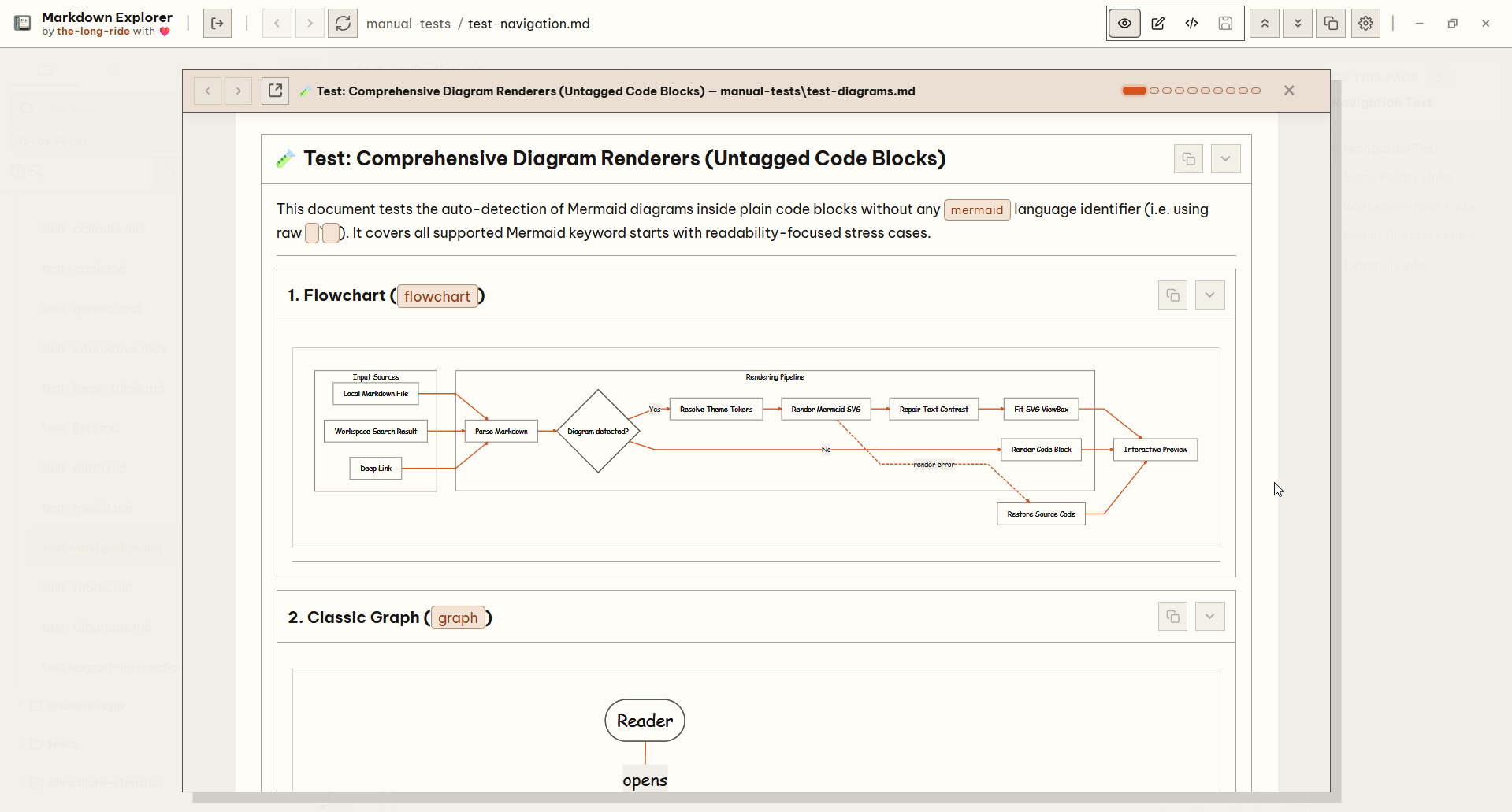Go forward using the main toolbar forward arrow
Screen dimensions: 1512x812
coord(310,24)
